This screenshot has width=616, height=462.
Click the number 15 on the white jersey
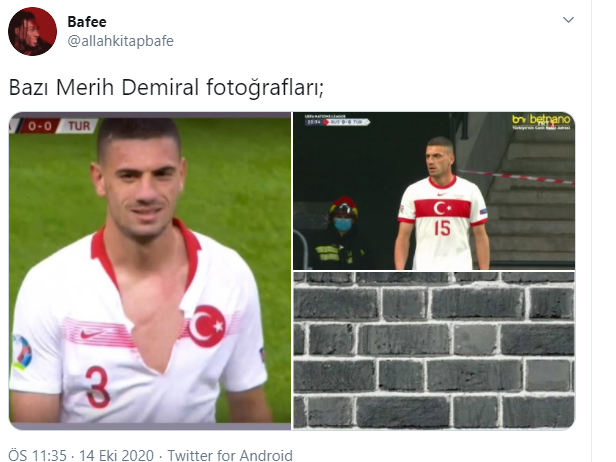point(442,228)
